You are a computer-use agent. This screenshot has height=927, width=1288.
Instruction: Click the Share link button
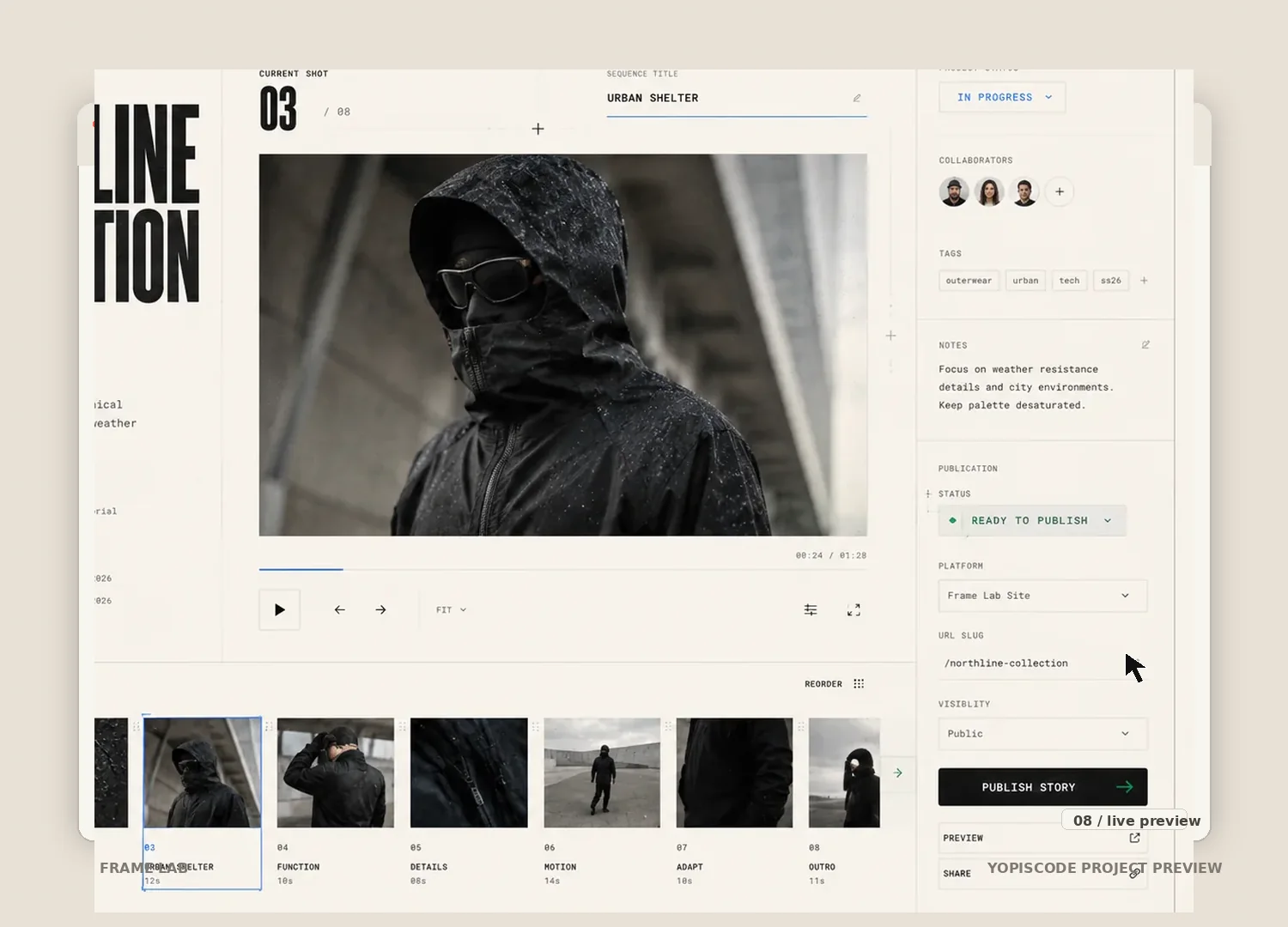click(x=1043, y=874)
